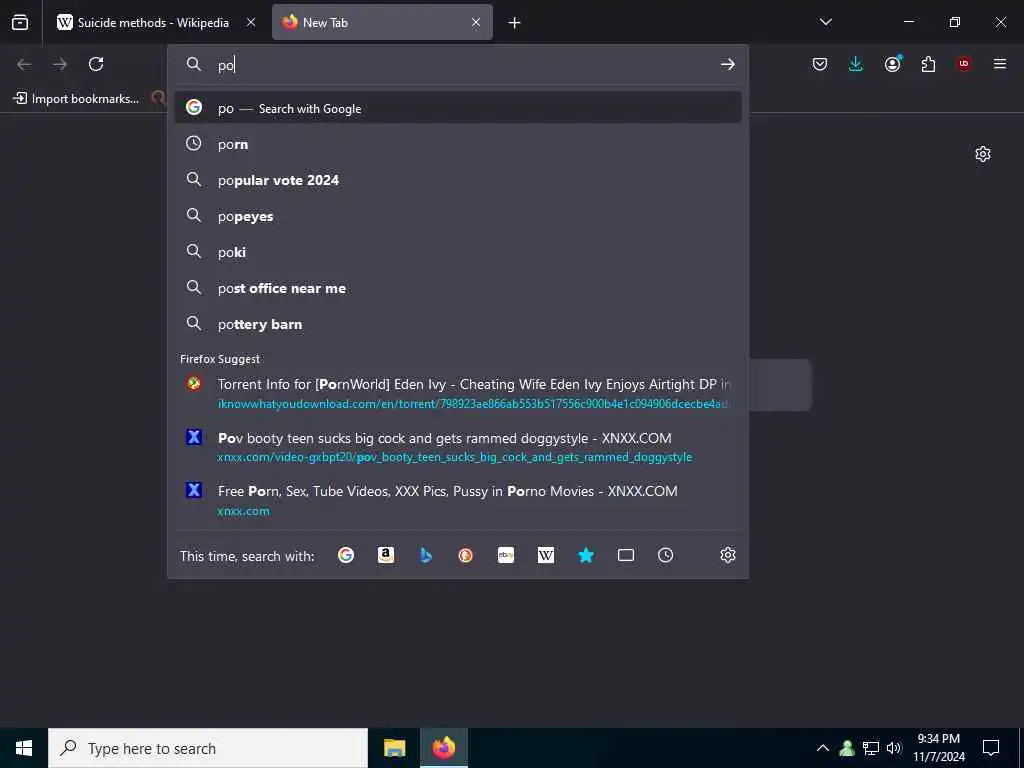Search history using the clock icon
1024x768 pixels.
point(665,555)
